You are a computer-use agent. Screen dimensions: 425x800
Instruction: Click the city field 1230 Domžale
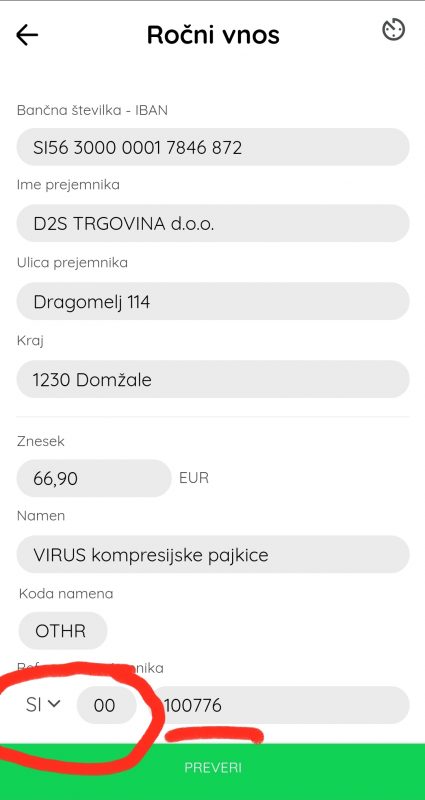click(213, 380)
